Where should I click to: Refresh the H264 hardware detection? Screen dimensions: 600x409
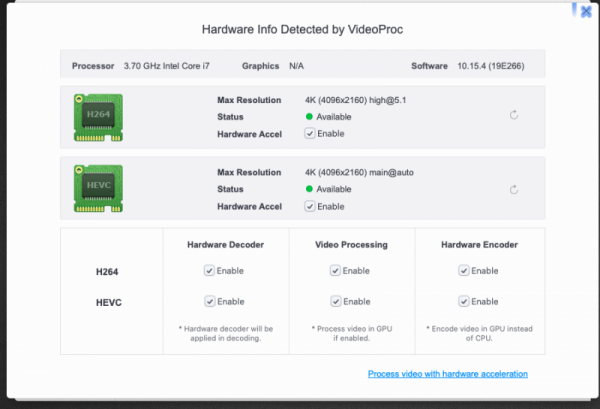[514, 116]
